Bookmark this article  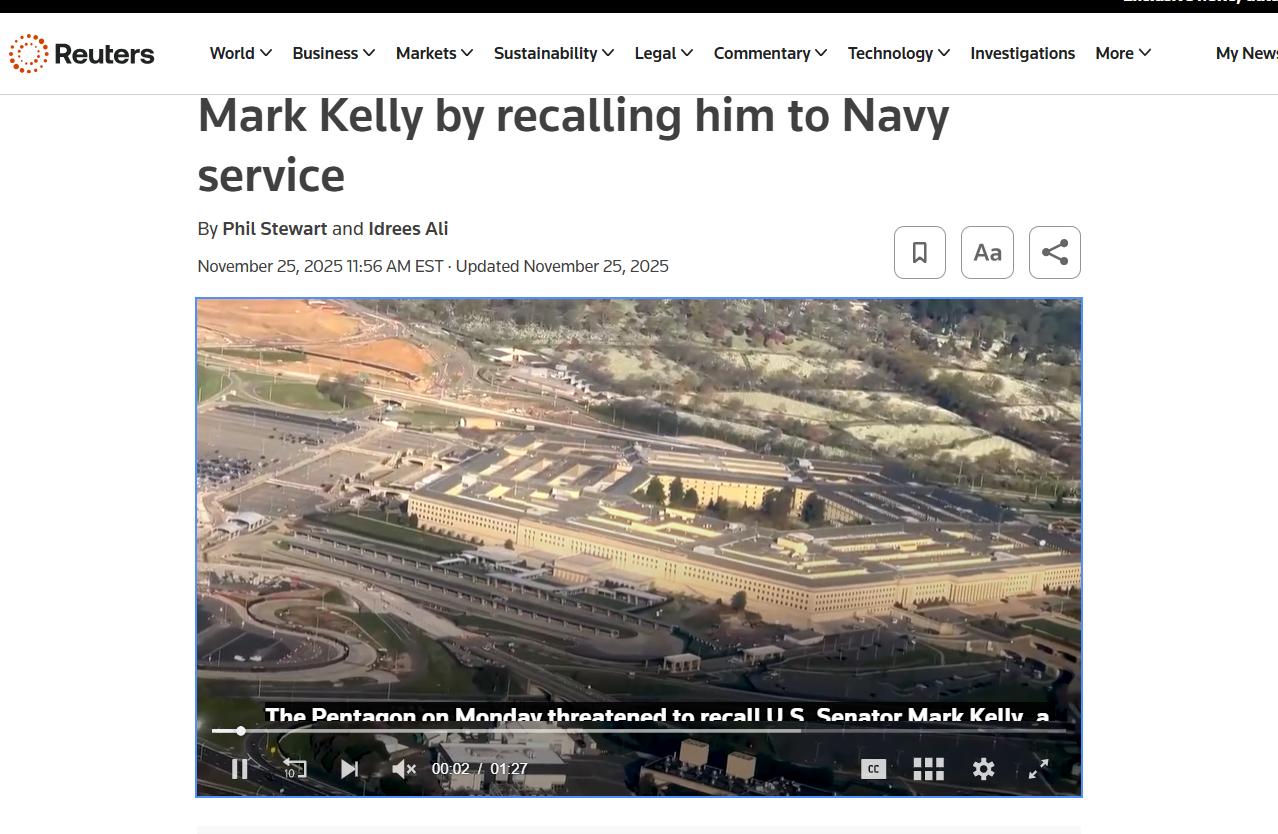click(920, 252)
